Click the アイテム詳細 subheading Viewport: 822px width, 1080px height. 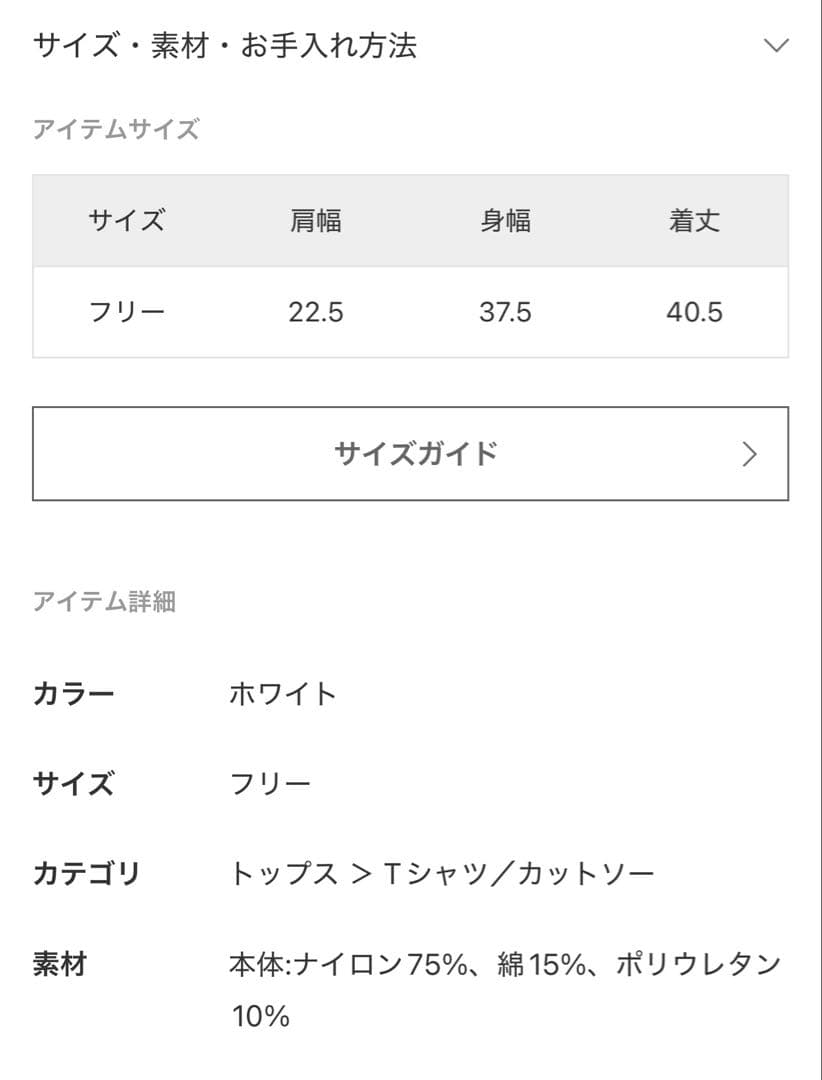coord(105,601)
